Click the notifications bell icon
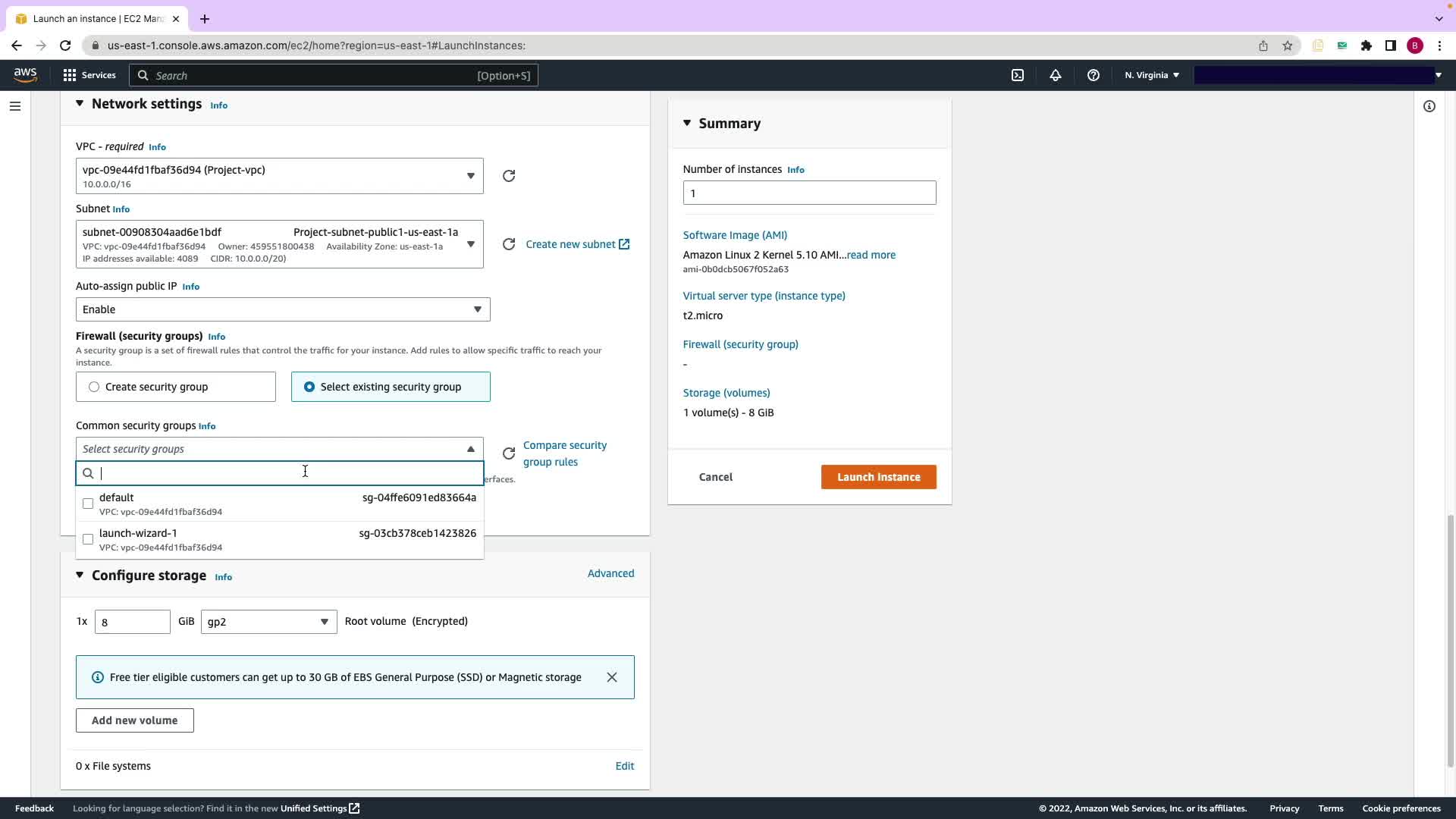This screenshot has width=1456, height=819. (x=1055, y=75)
